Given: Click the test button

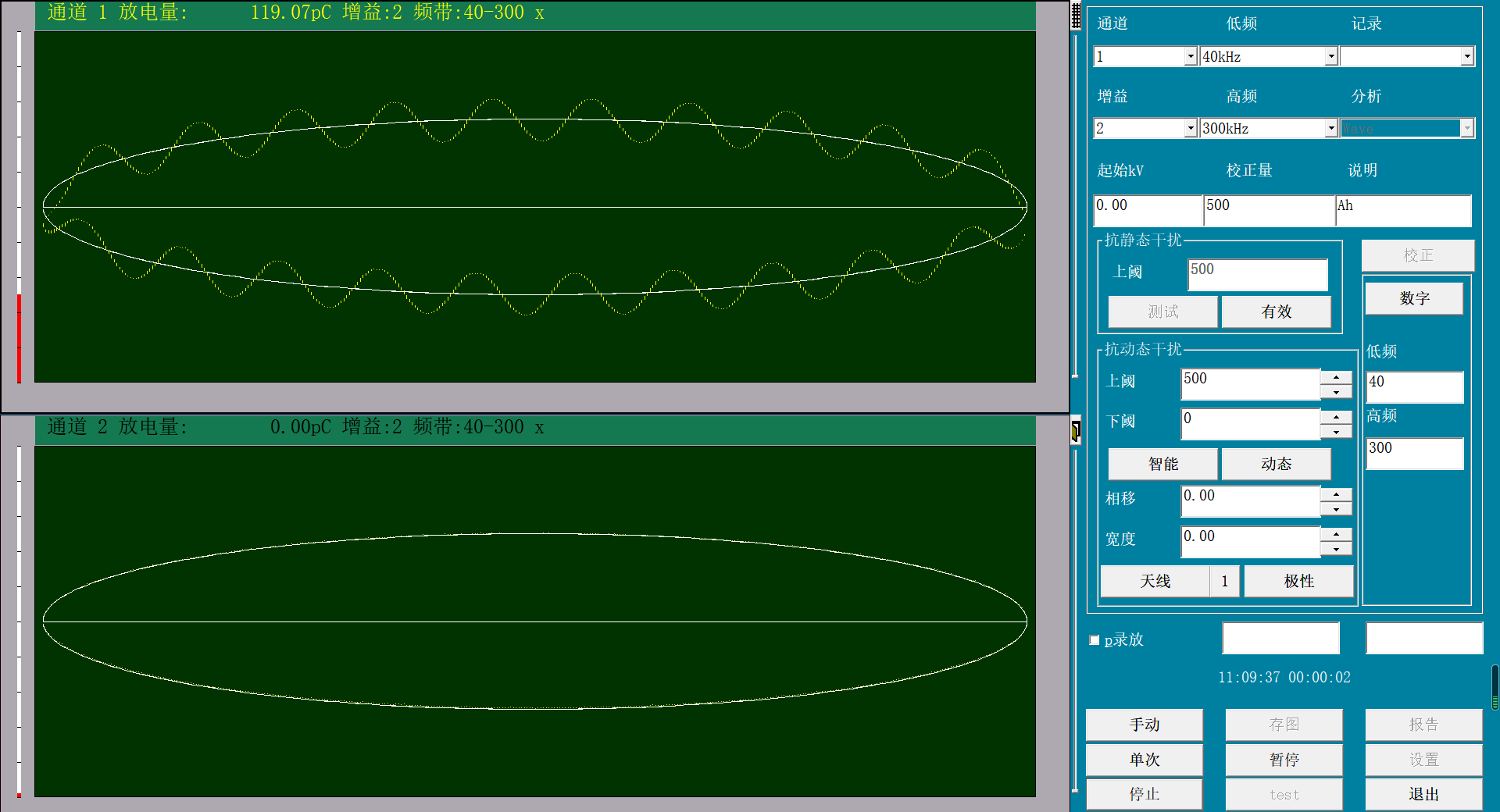Looking at the screenshot, I should (1284, 794).
